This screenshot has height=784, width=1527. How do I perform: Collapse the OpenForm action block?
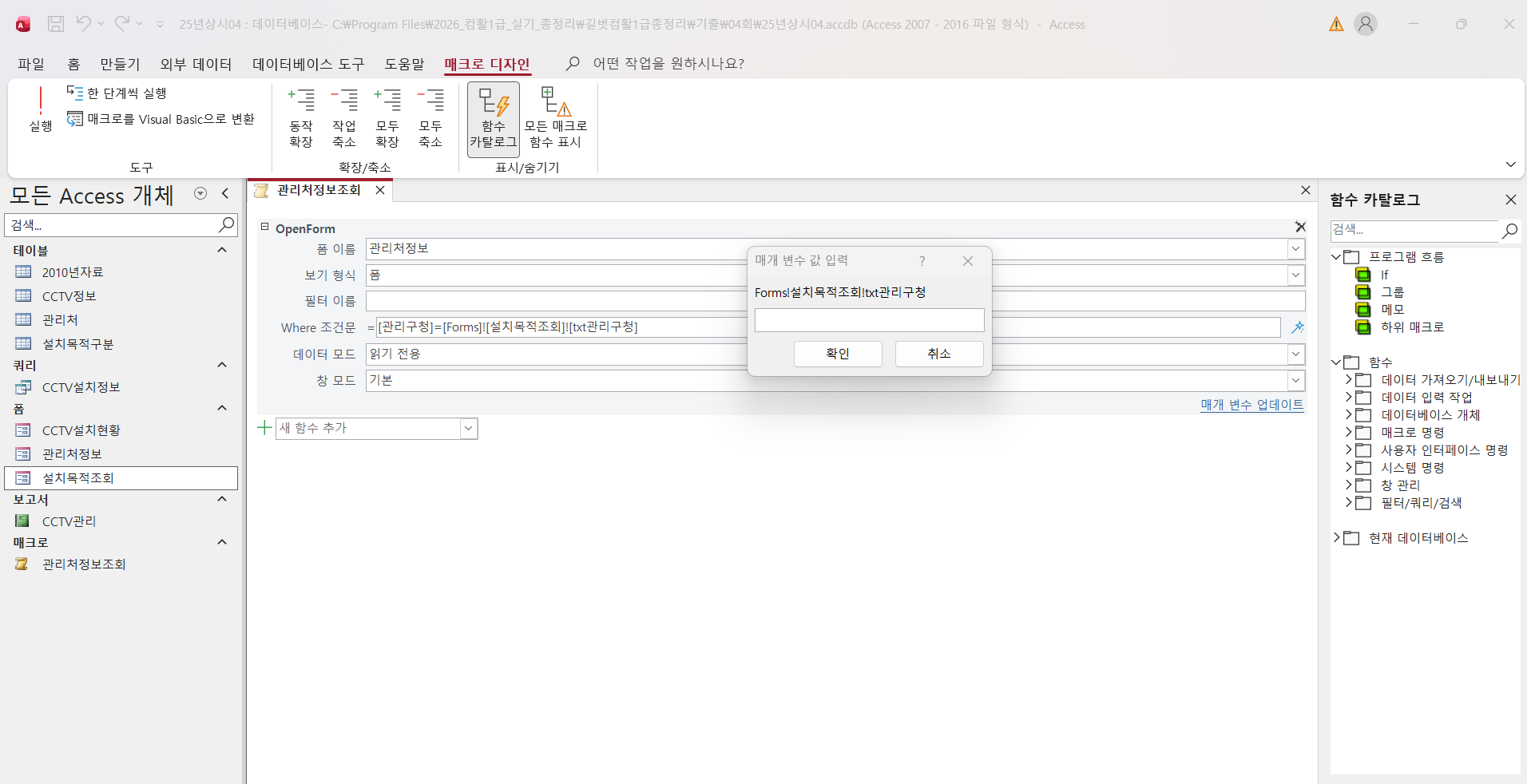pos(265,228)
